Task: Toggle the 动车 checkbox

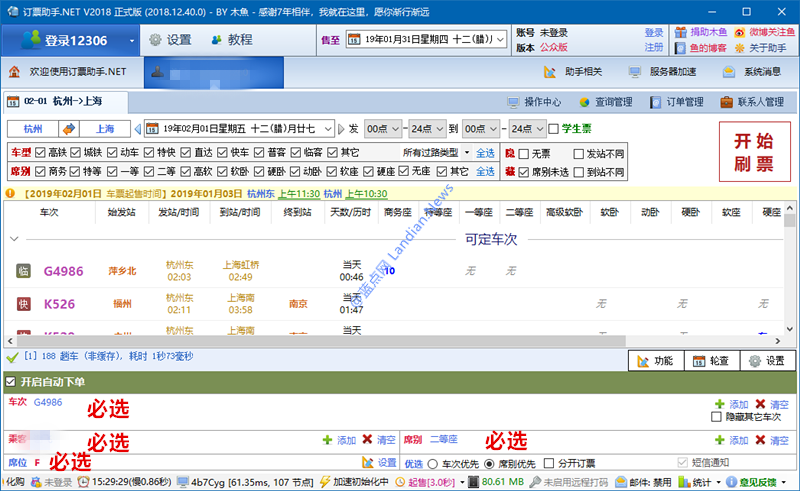Action: click(112, 152)
